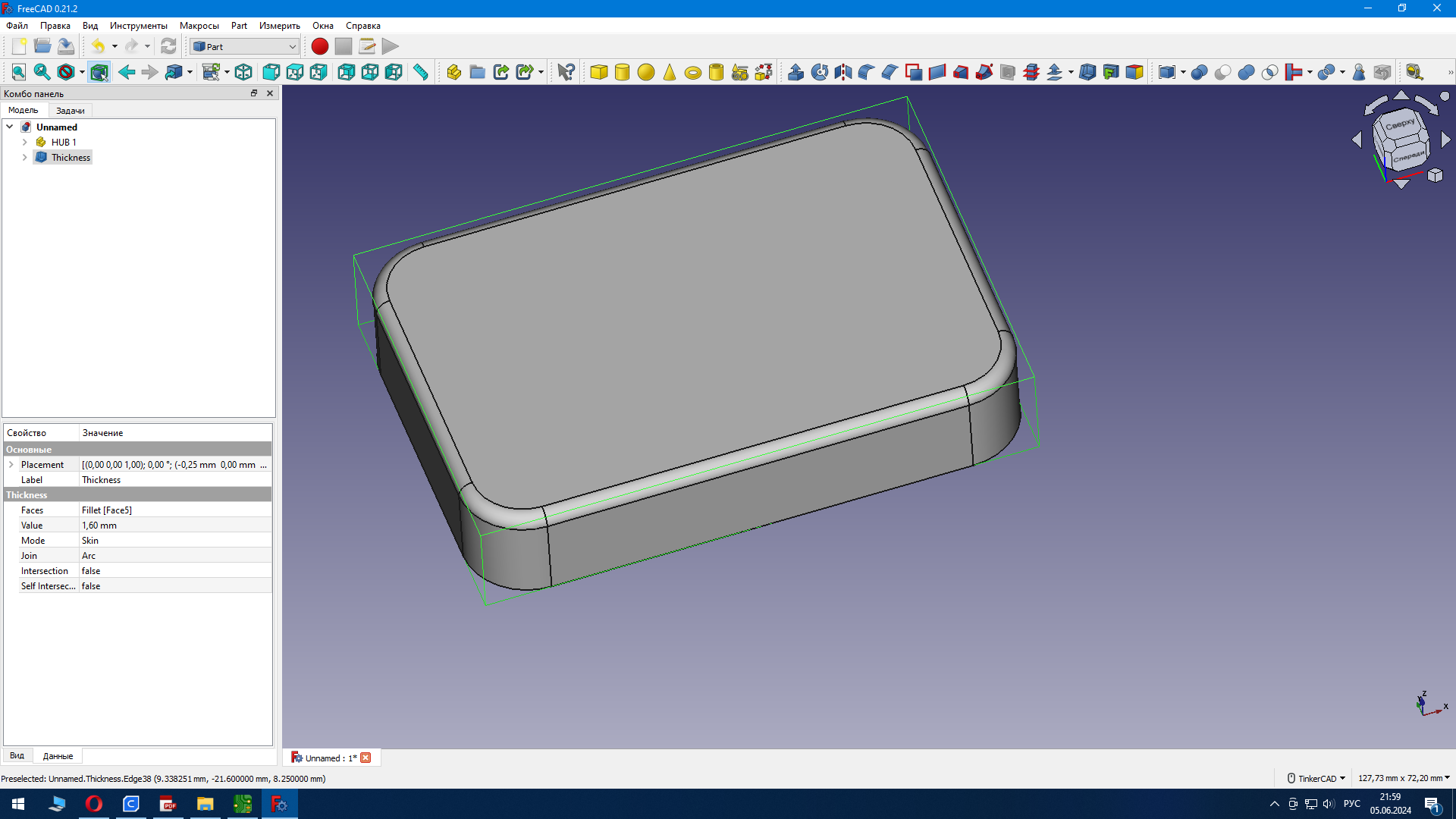Select the Chamfer tool
The width and height of the screenshot is (1456, 819).
tap(890, 72)
